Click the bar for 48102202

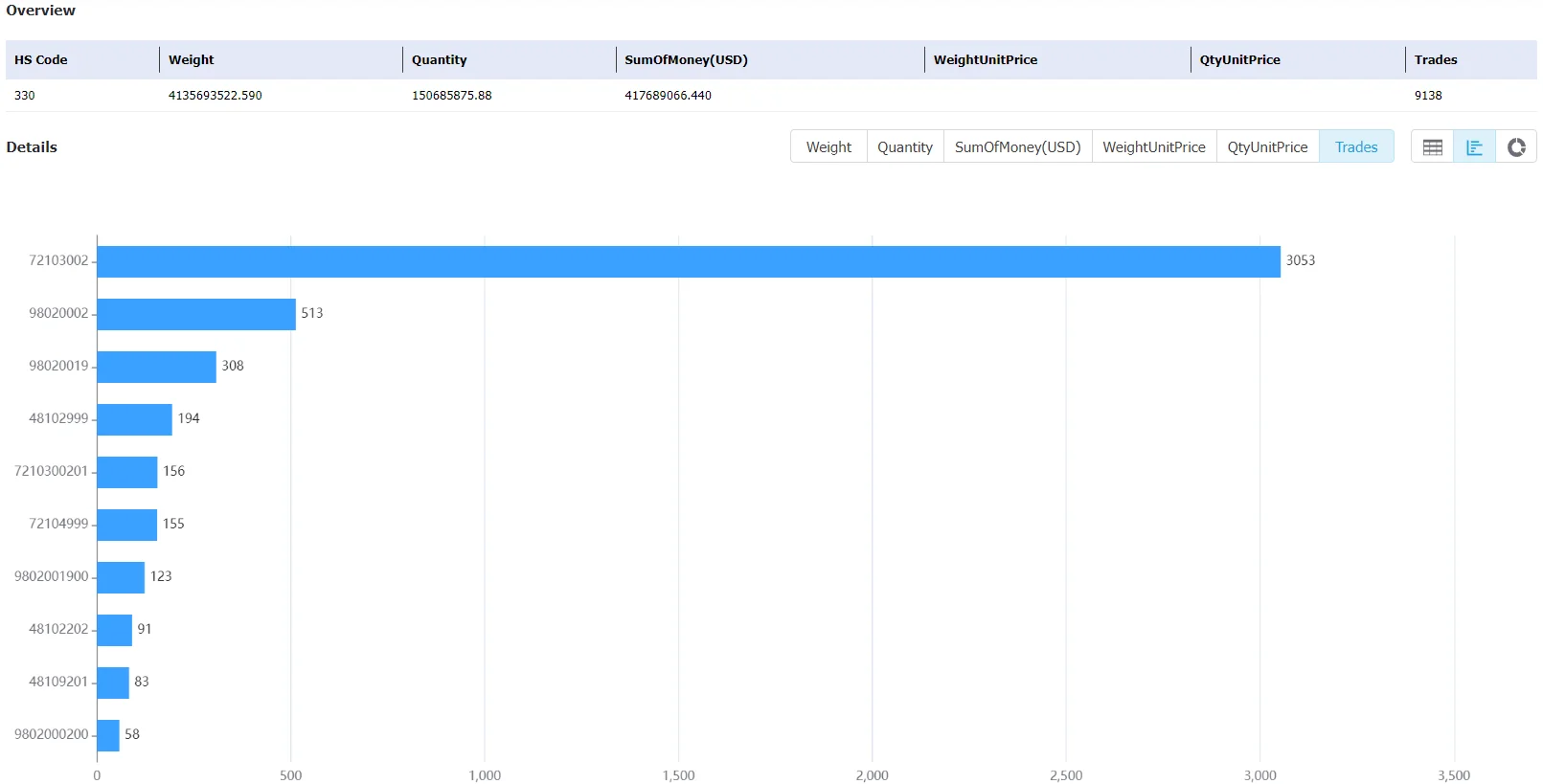[115, 630]
